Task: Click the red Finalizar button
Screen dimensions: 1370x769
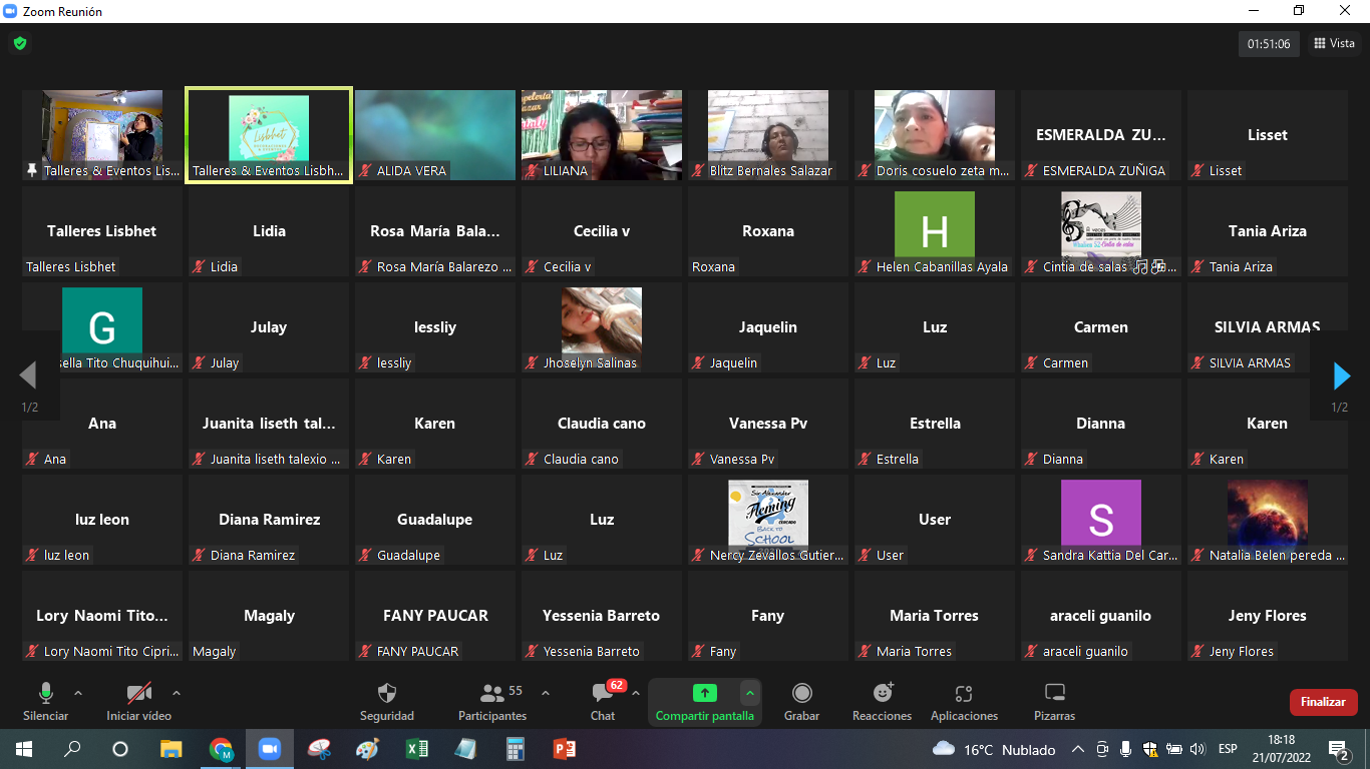Action: [x=1322, y=702]
